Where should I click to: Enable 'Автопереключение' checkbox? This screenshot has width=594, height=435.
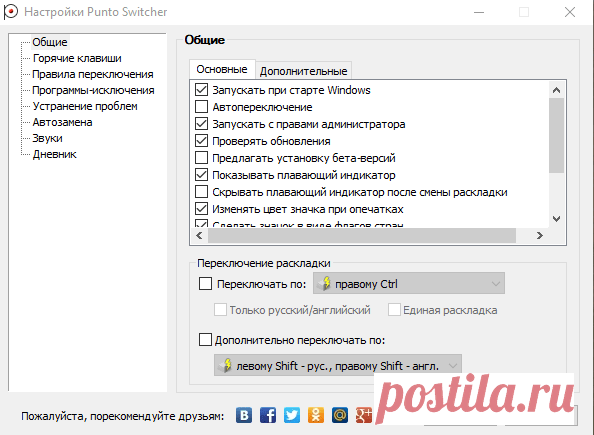click(x=201, y=107)
